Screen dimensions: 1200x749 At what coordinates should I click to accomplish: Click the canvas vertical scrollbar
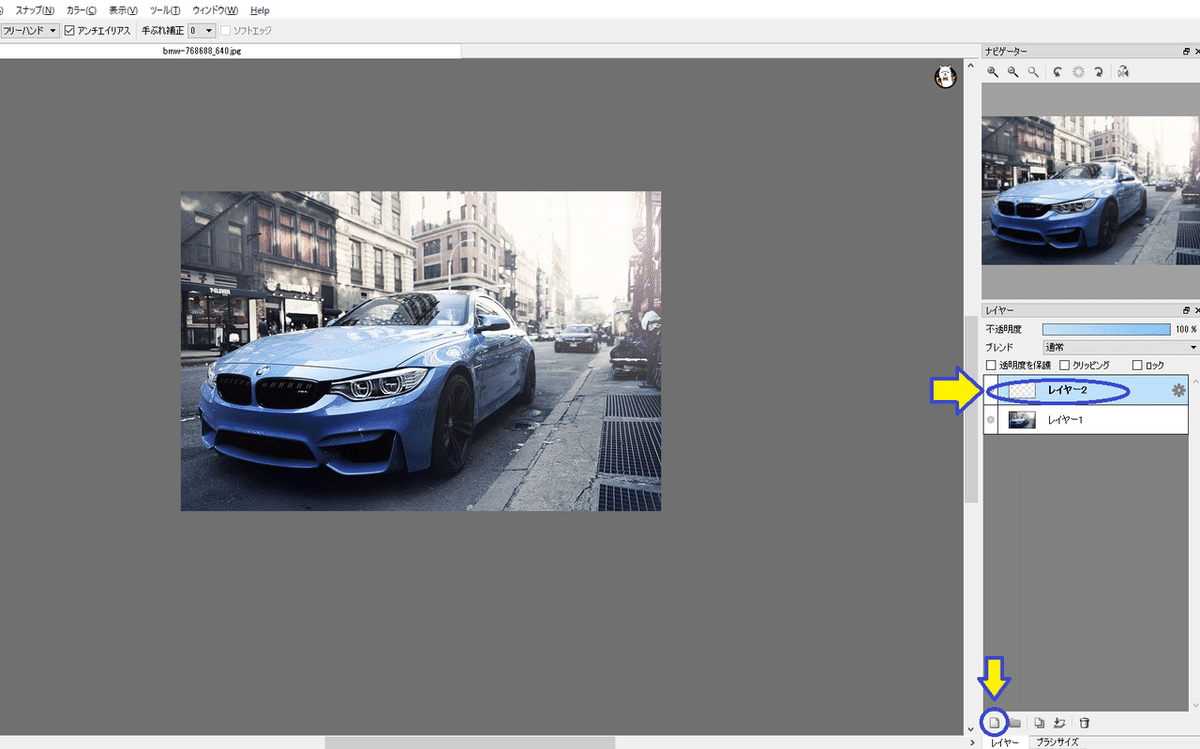point(970,410)
